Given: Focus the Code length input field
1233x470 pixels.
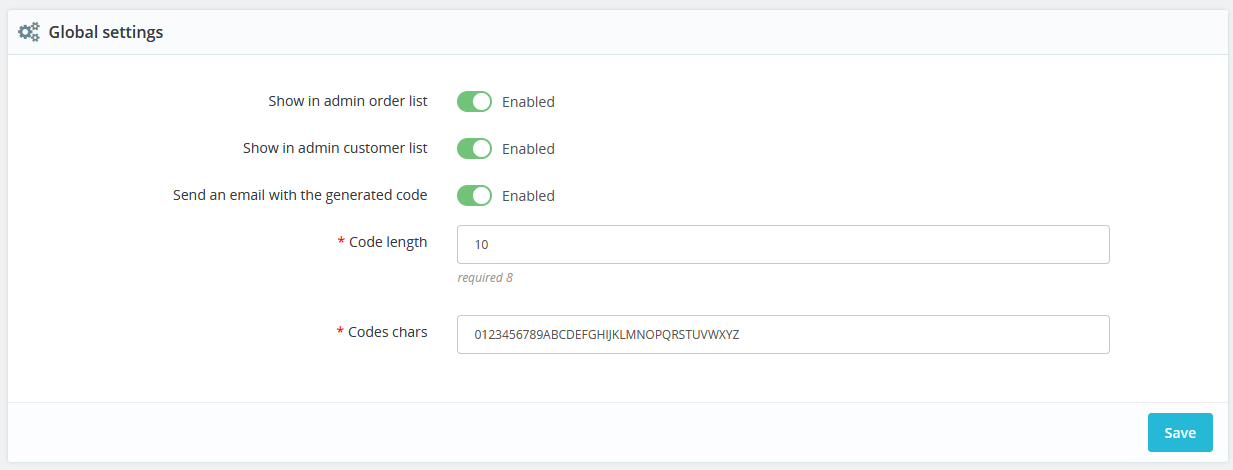Looking at the screenshot, I should tap(782, 244).
